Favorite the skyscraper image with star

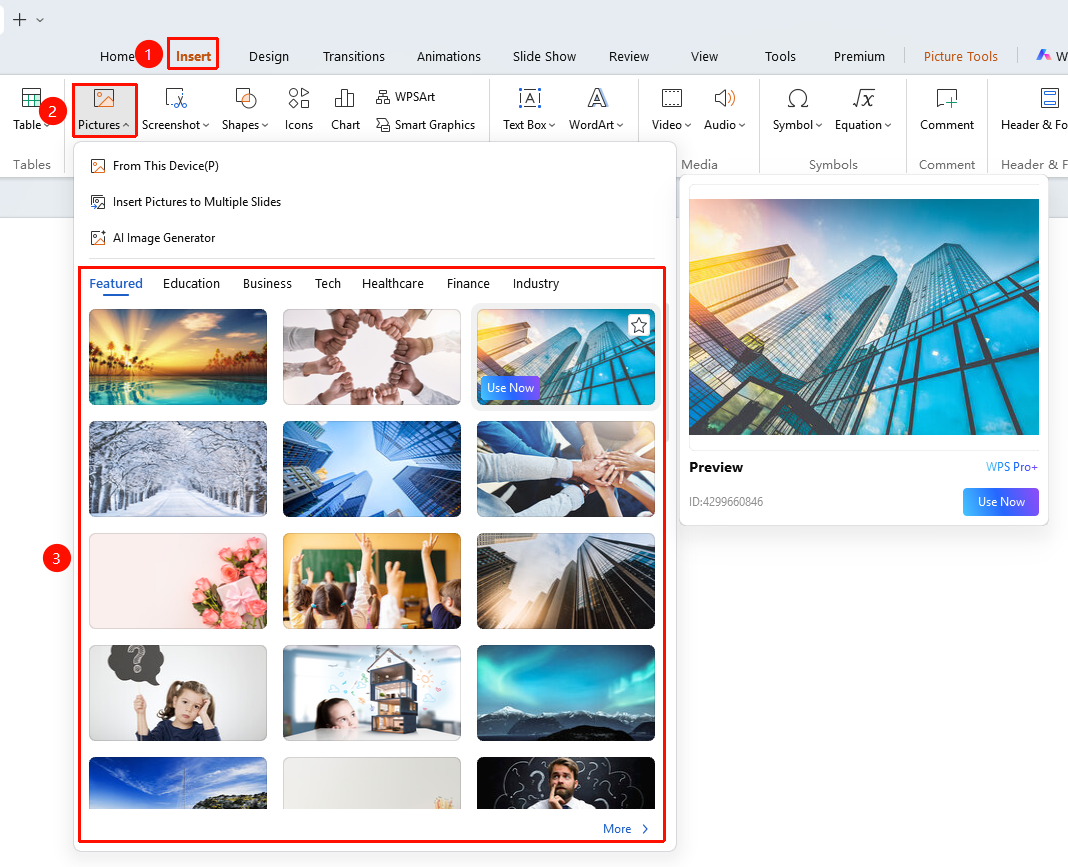(638, 326)
